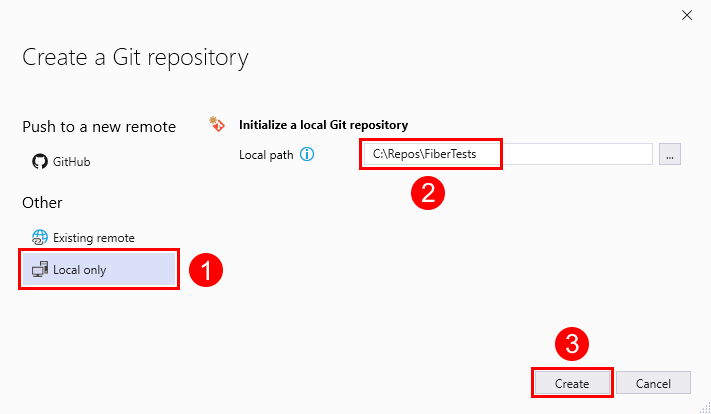Image resolution: width=711 pixels, height=414 pixels.
Task: Click the "Push to a new remote" heading
Action: pos(99,126)
